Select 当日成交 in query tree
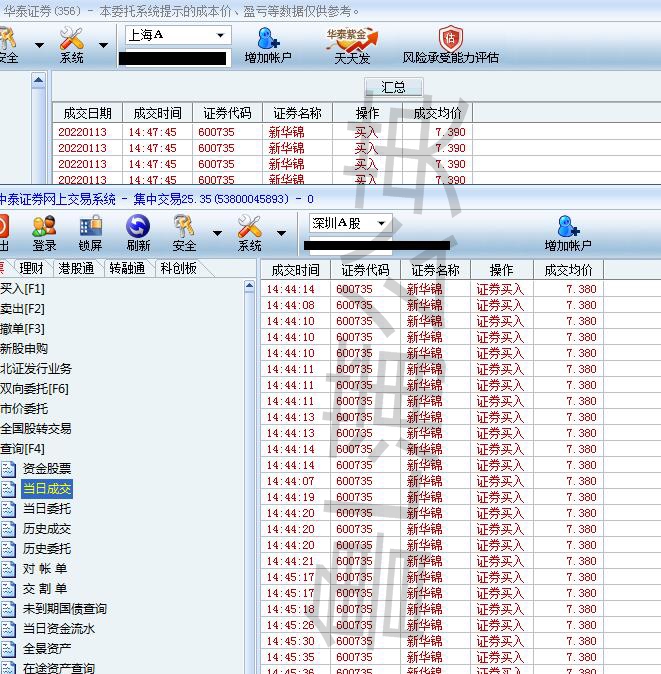Viewport: 661px width, 674px height. point(47,489)
